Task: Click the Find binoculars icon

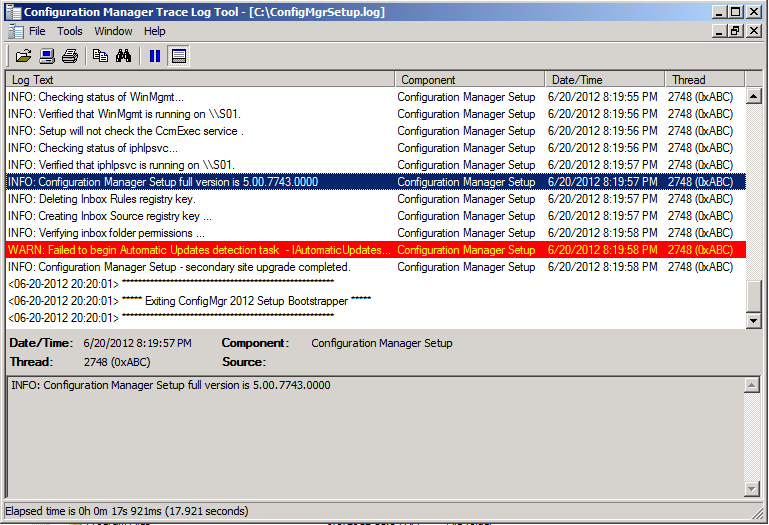Action: [124, 56]
